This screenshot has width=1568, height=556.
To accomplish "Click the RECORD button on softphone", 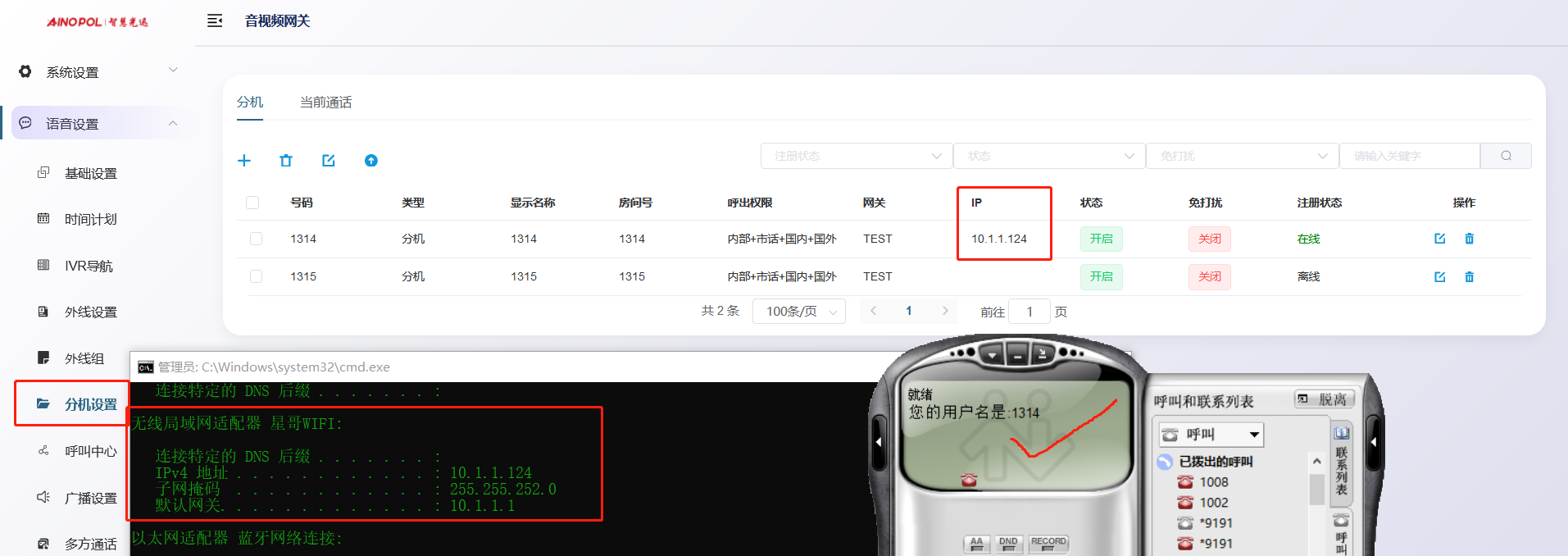I will click(1048, 543).
